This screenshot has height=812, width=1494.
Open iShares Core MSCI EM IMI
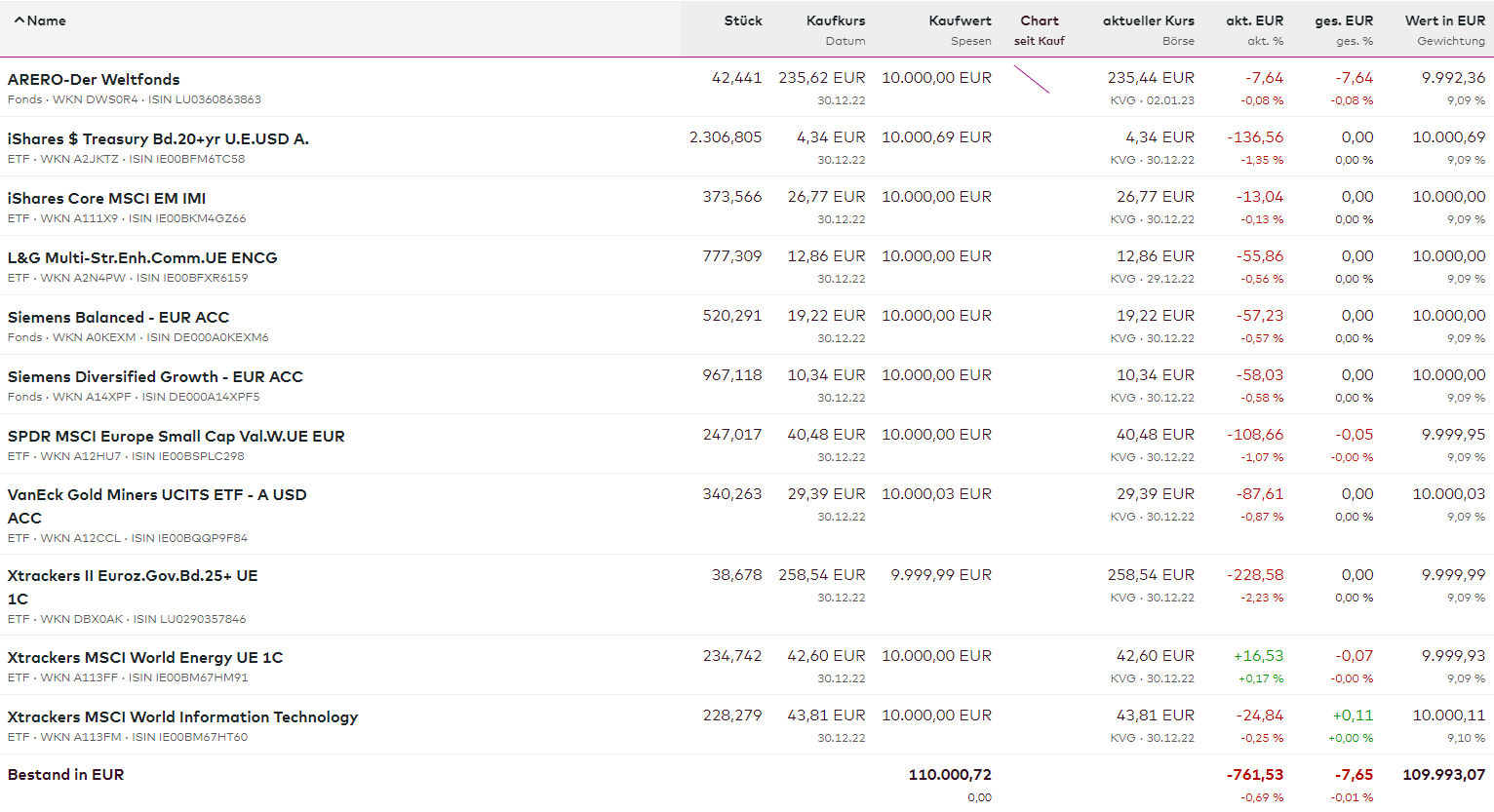coord(106,199)
